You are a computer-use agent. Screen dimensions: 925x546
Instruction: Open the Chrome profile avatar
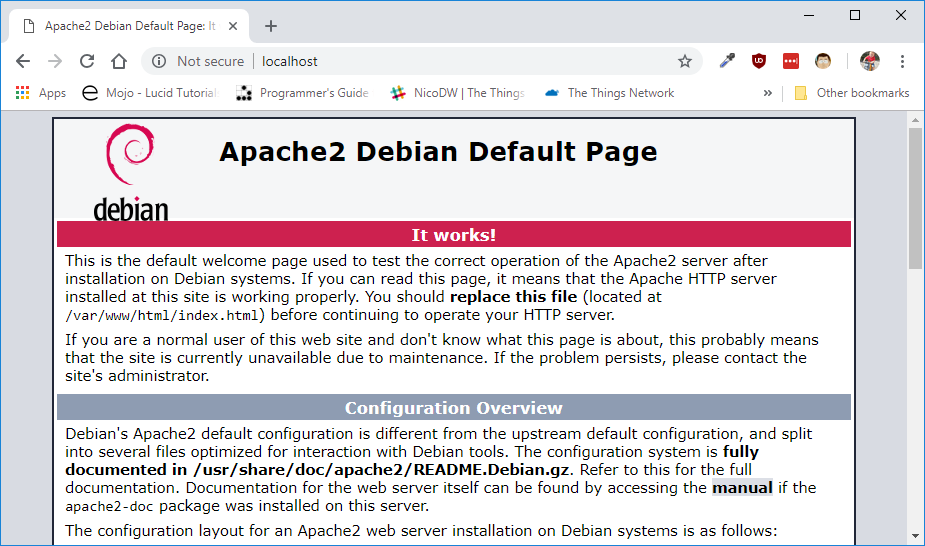[x=870, y=61]
